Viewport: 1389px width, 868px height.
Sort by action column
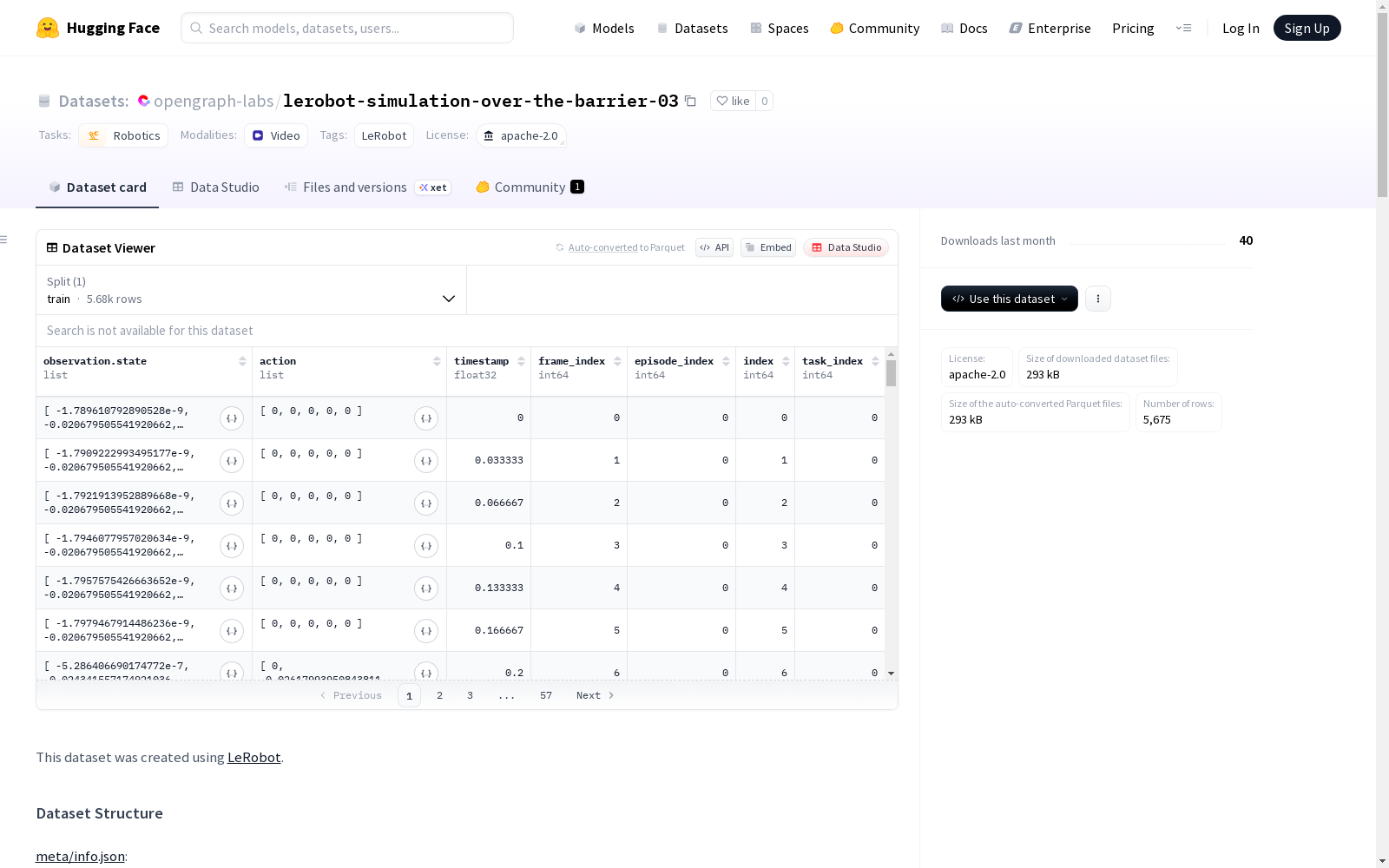click(x=437, y=361)
